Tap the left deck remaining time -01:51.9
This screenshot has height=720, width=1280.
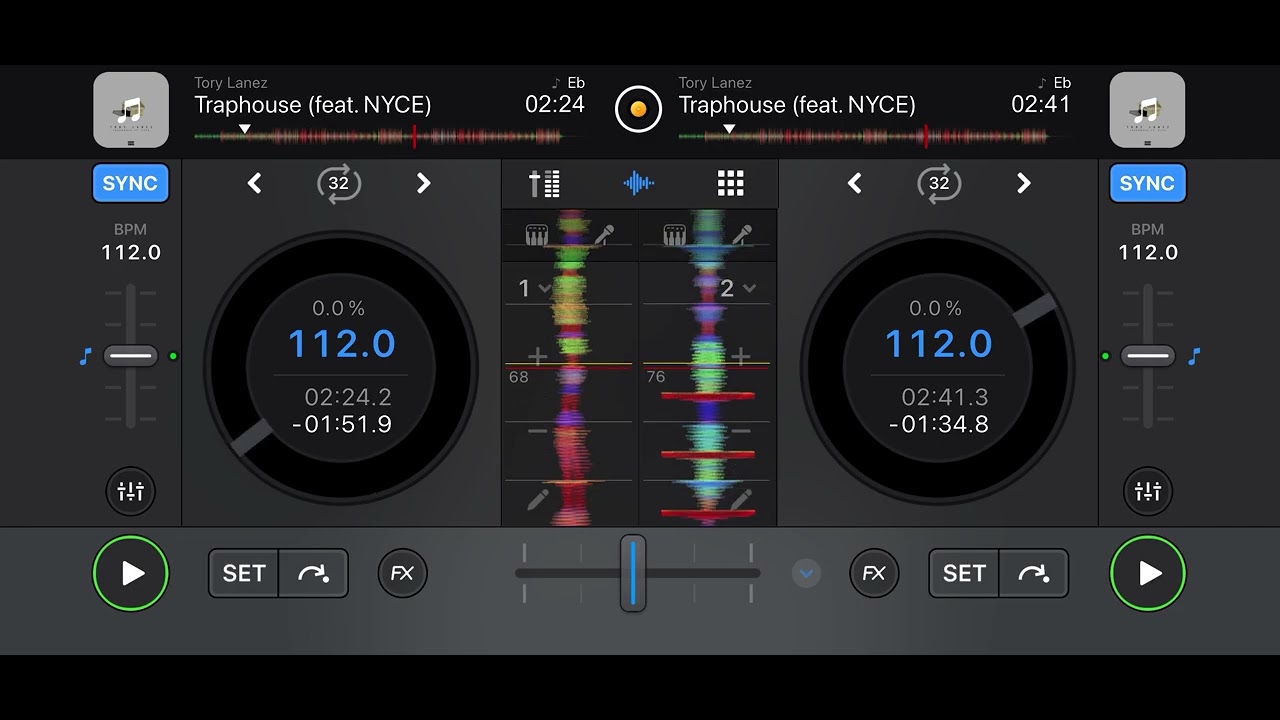click(342, 424)
